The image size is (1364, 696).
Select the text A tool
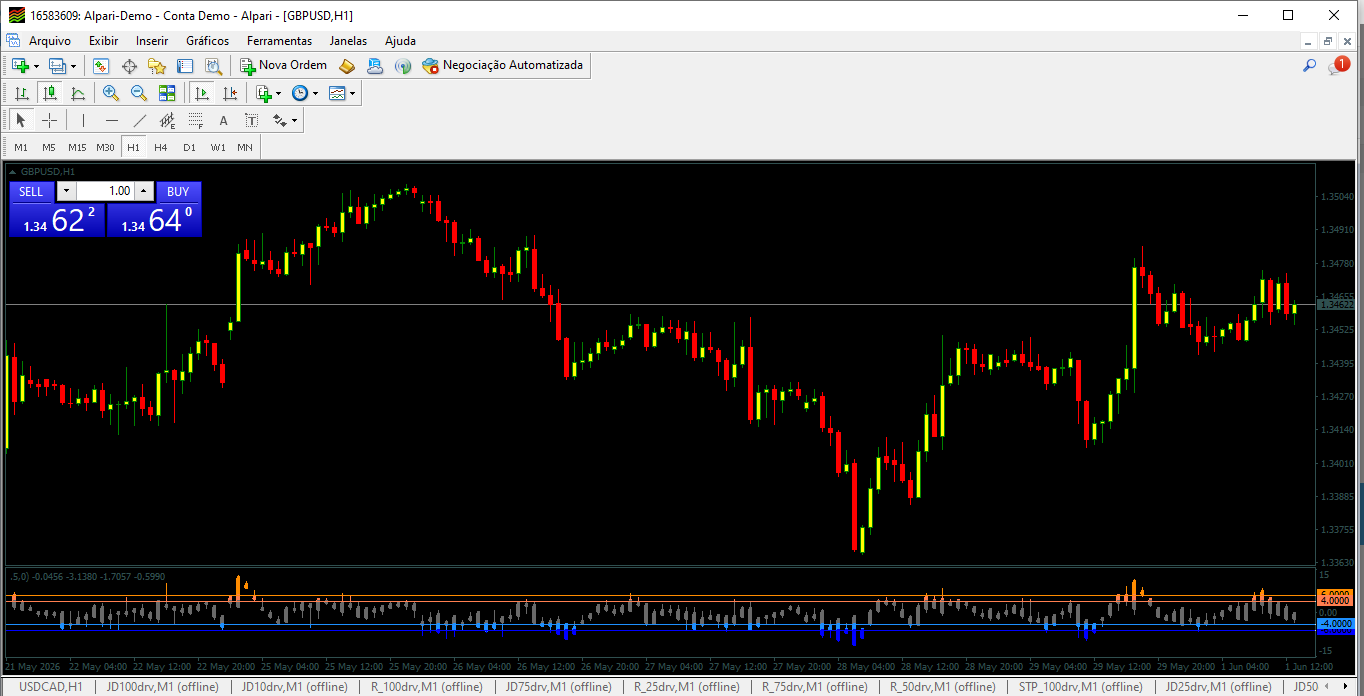pyautogui.click(x=223, y=120)
